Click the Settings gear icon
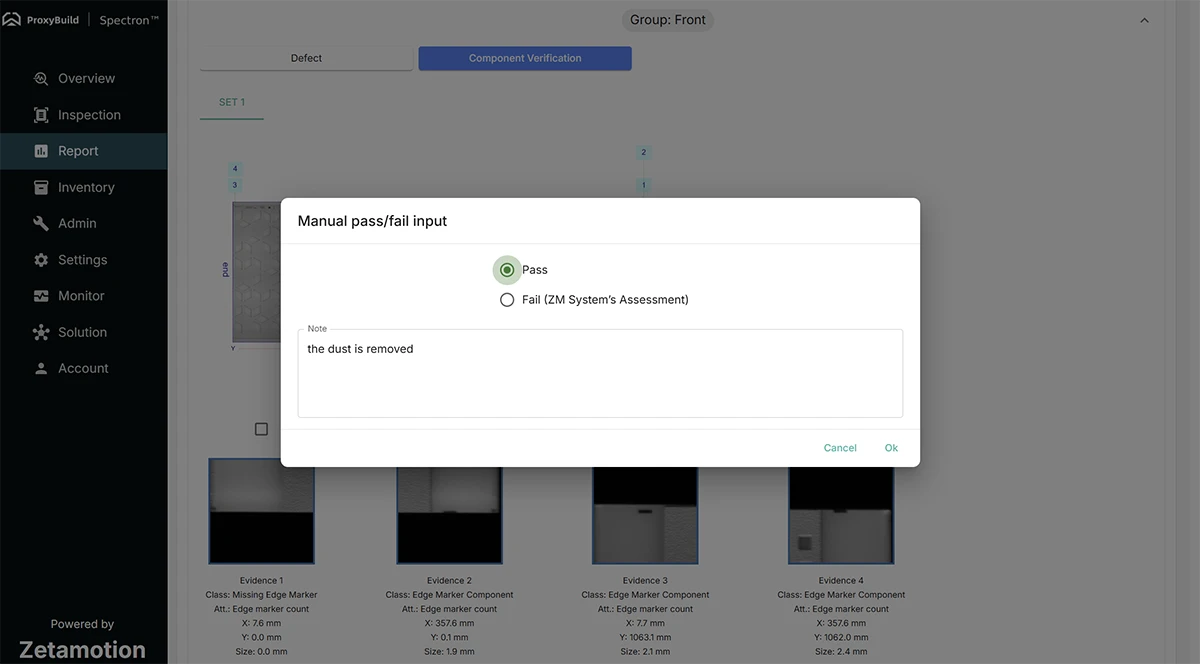Screen dimensions: 1200x664 click(x=41, y=260)
